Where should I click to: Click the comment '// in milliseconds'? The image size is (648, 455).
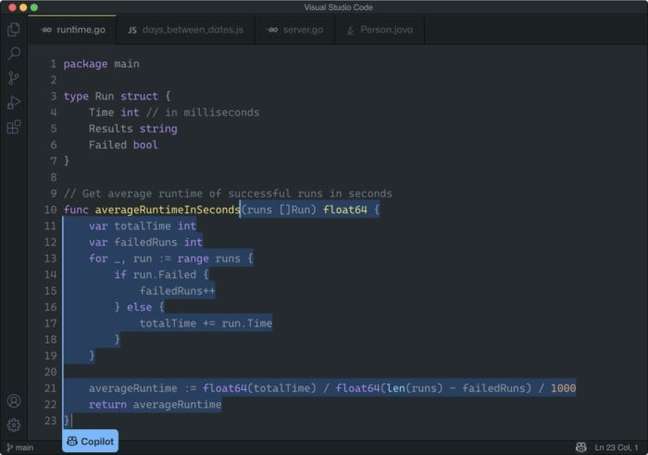(203, 112)
